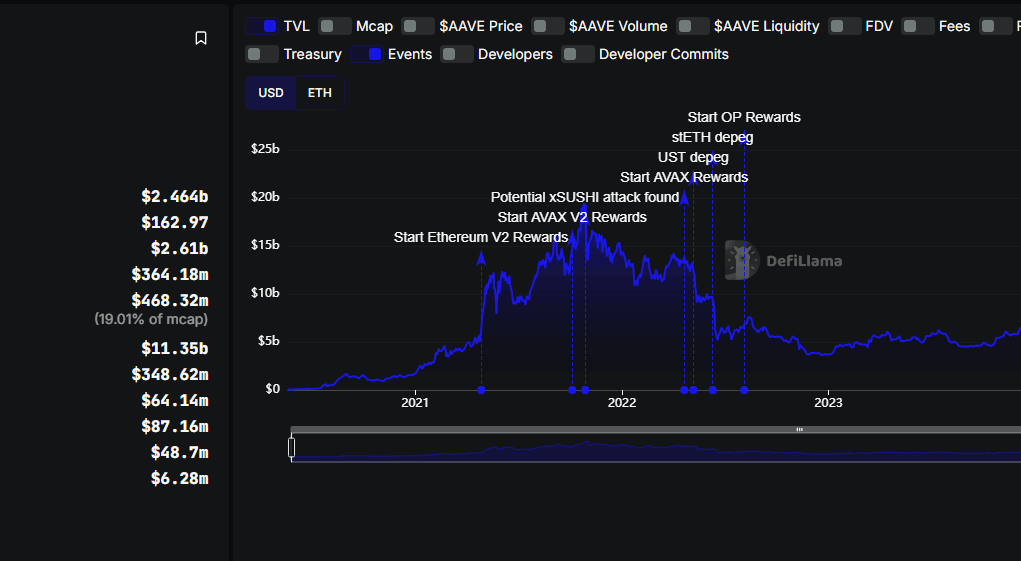Enable the Mcap toggle
This screenshot has height=561, width=1021.
pyautogui.click(x=335, y=26)
